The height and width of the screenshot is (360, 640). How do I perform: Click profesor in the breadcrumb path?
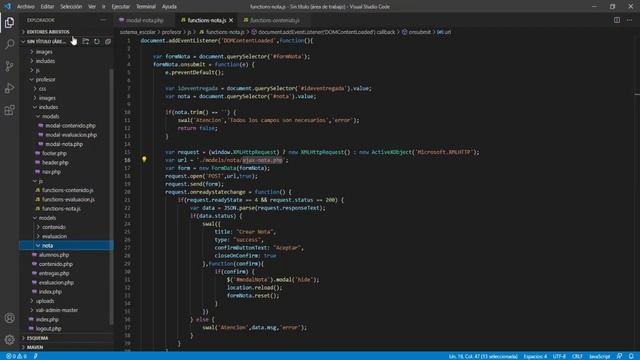[x=171, y=32]
